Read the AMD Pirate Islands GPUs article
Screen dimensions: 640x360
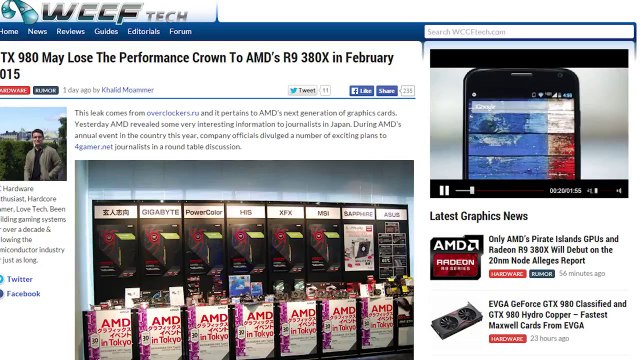tap(553, 250)
